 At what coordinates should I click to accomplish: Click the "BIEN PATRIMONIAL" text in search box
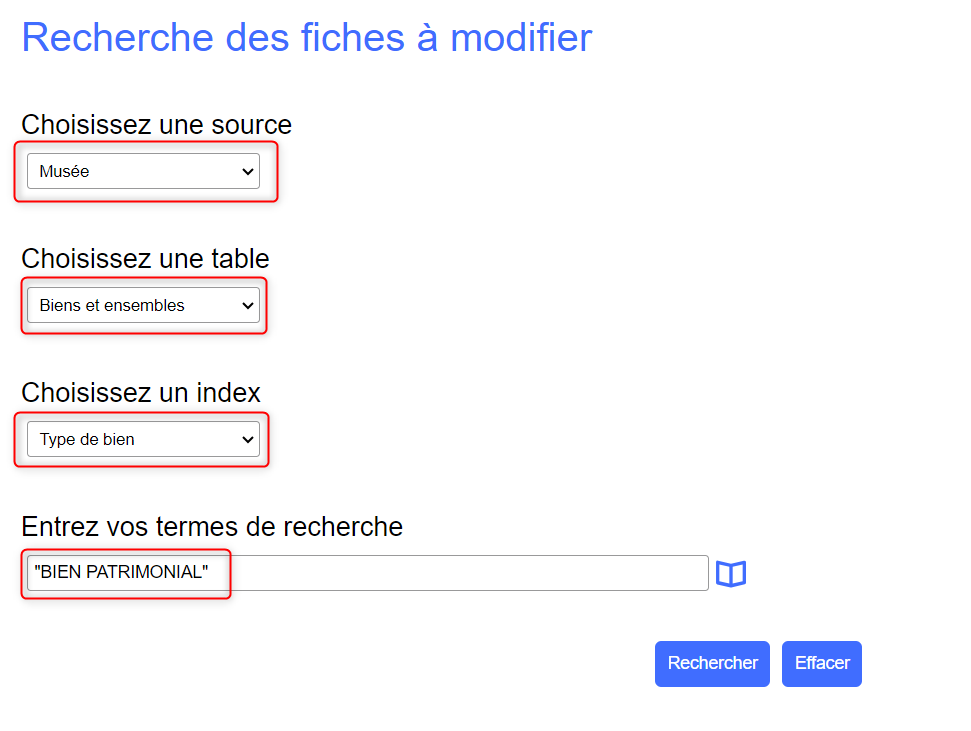121,572
